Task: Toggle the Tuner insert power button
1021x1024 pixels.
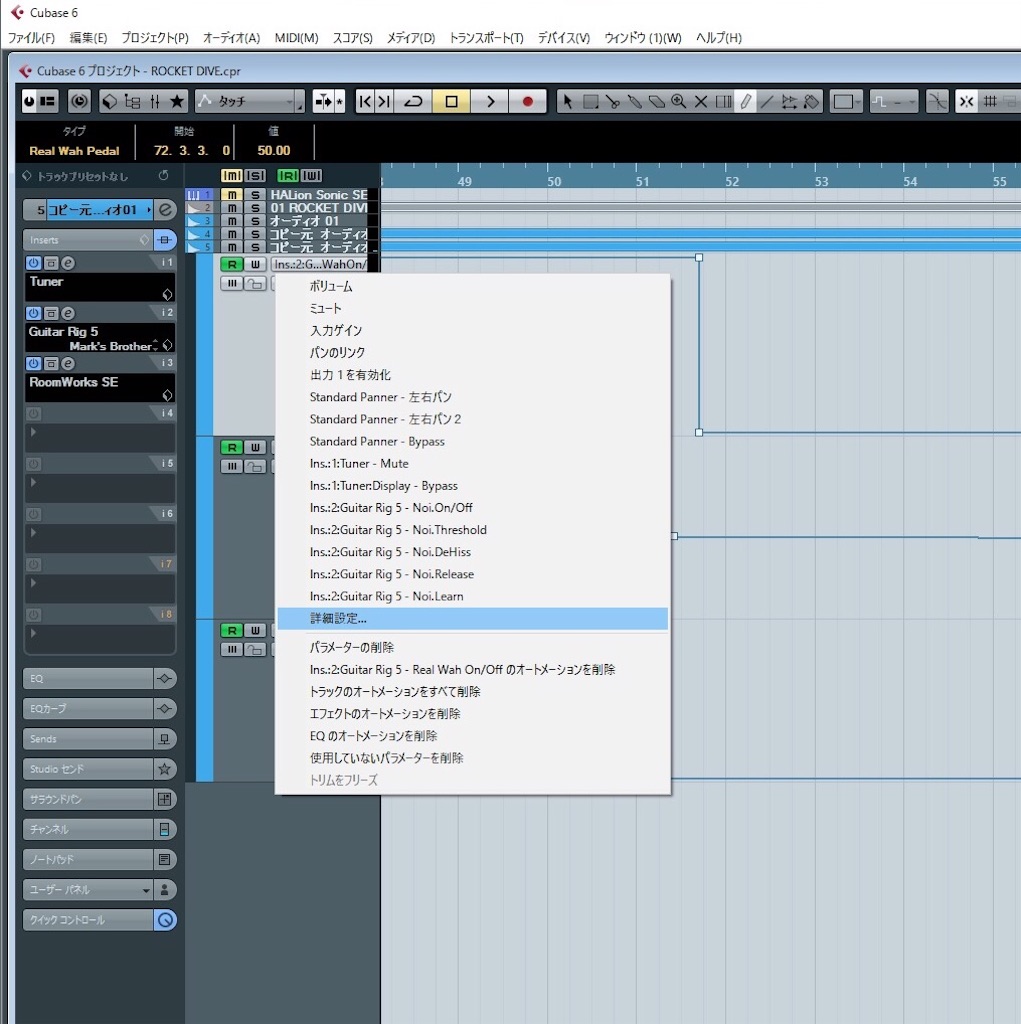Action: tap(33, 263)
